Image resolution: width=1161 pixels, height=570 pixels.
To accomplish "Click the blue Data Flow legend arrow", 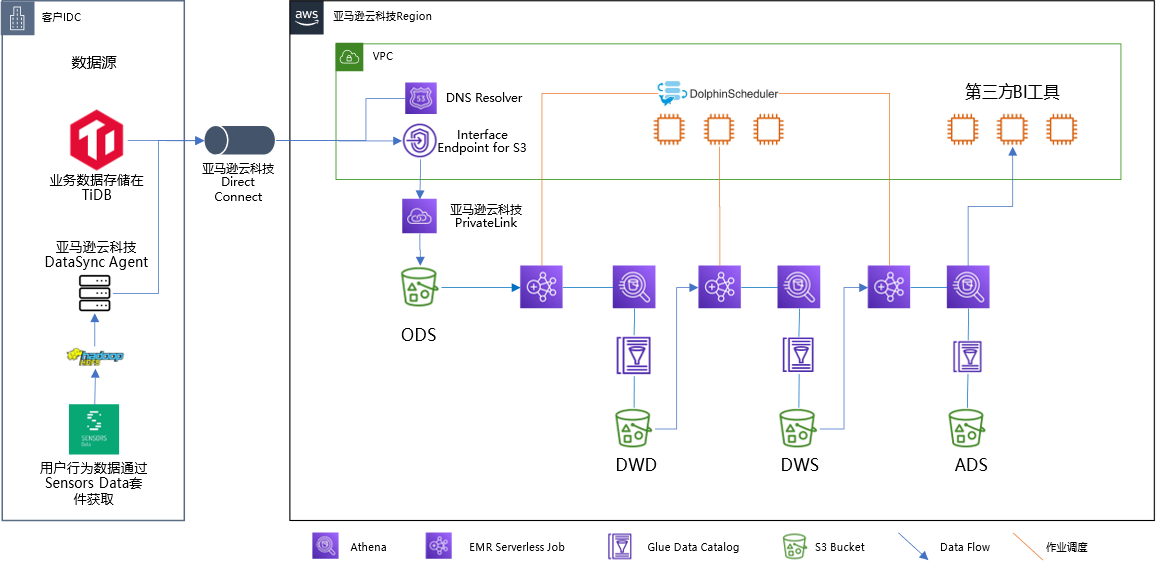I will click(911, 546).
